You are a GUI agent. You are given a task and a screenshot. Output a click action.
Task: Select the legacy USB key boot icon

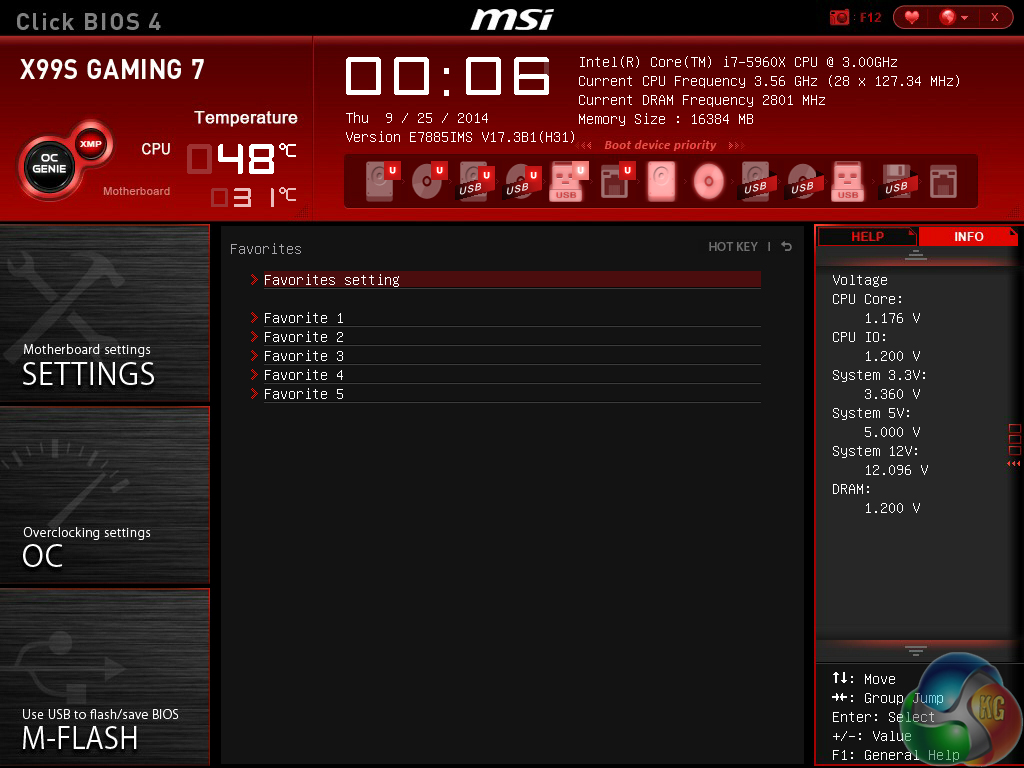pos(848,181)
